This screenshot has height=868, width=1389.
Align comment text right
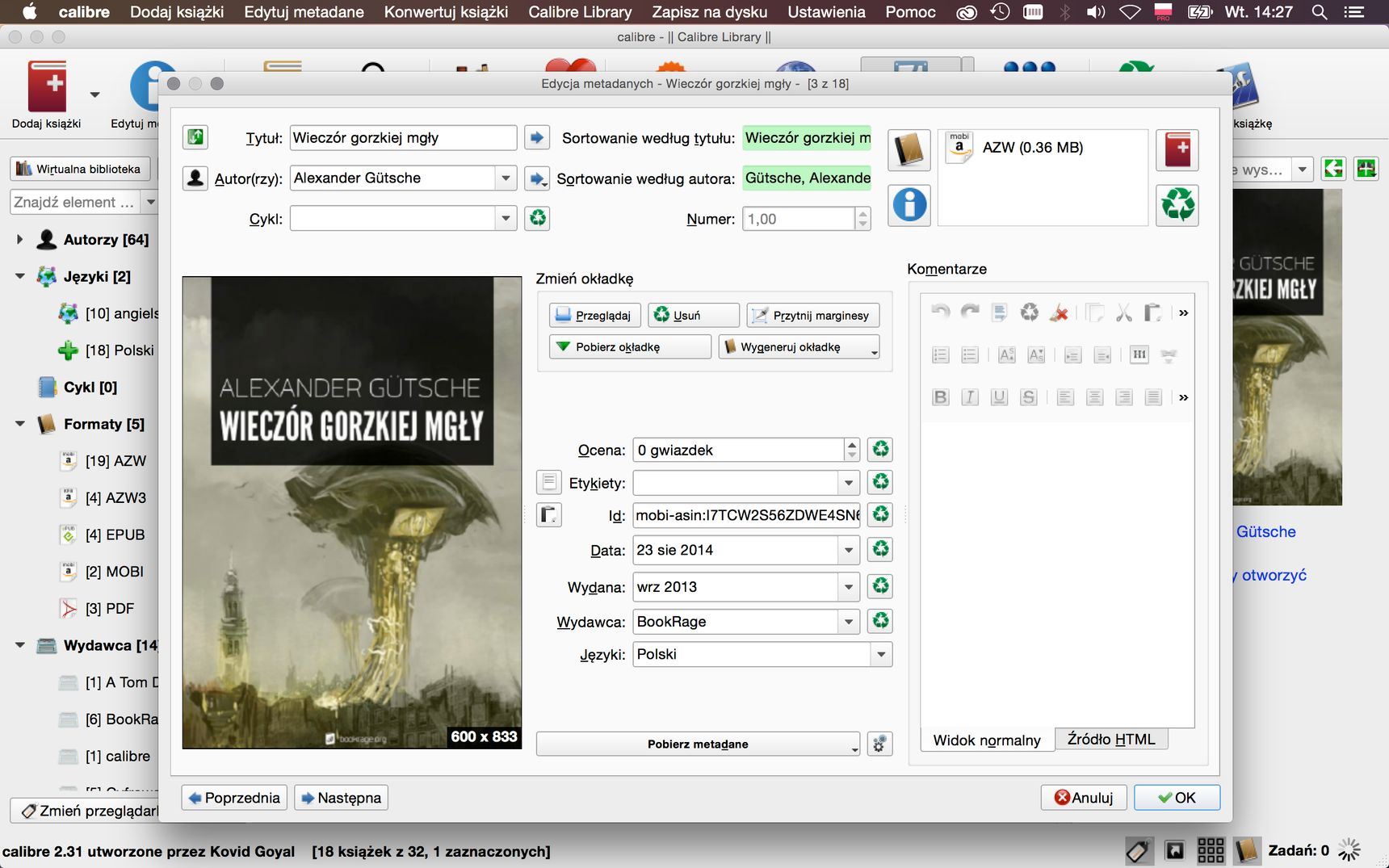pos(1124,396)
